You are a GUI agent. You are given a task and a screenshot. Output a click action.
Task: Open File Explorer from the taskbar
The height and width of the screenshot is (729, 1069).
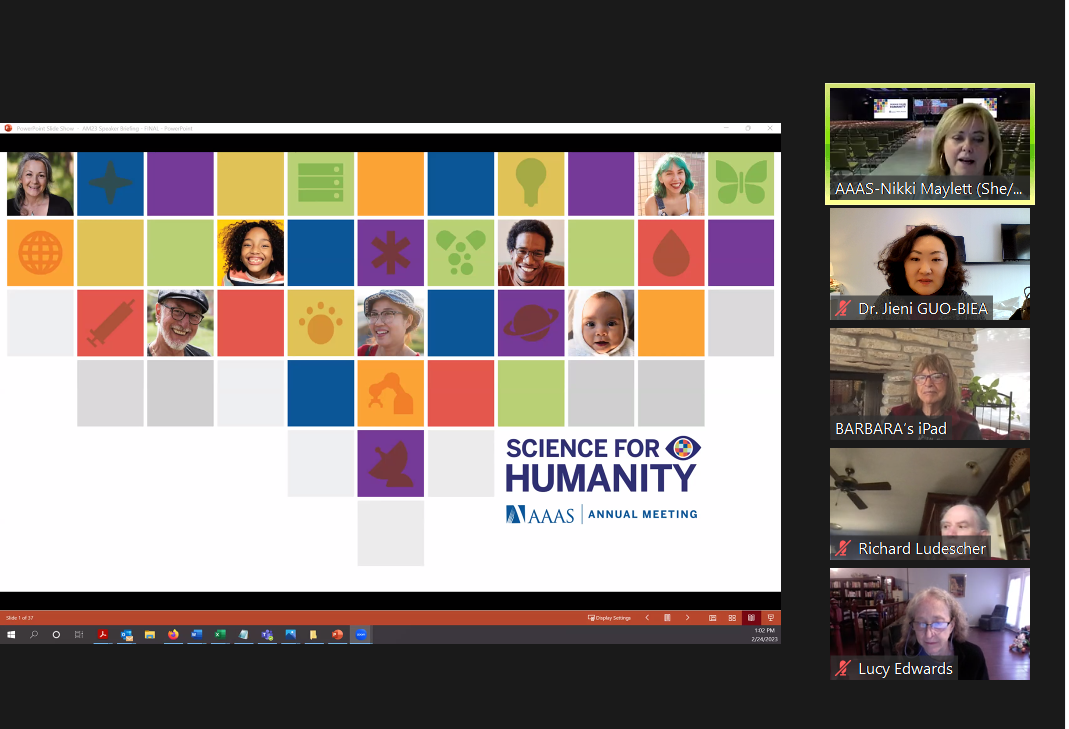(x=149, y=635)
